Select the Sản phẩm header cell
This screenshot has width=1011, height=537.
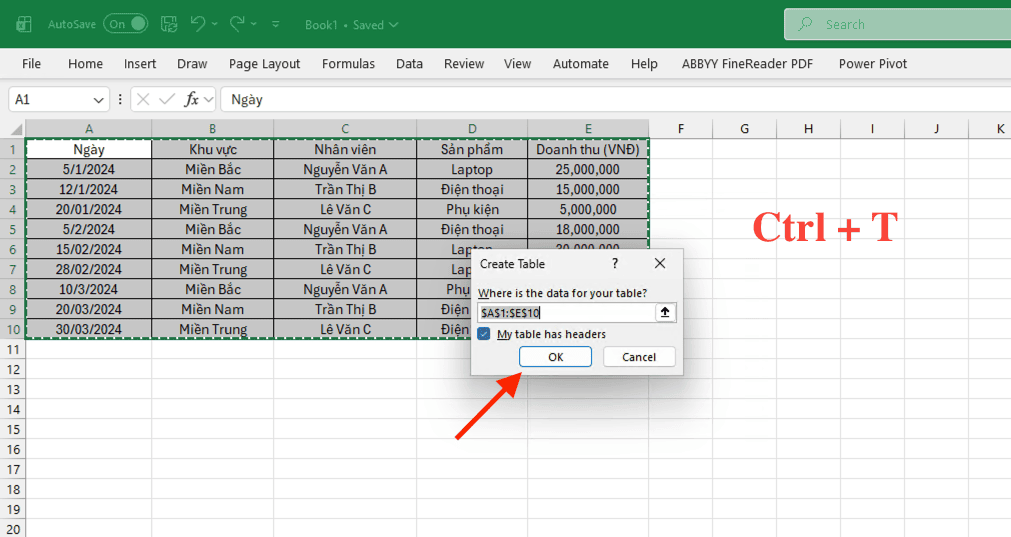pyautogui.click(x=472, y=150)
